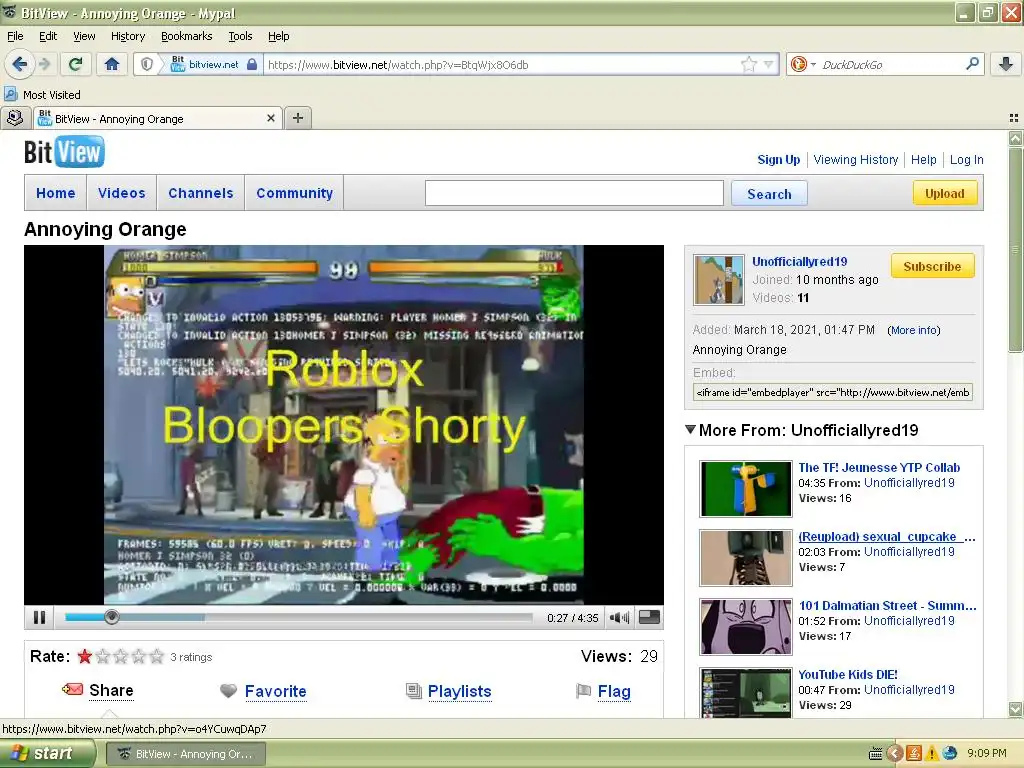Open the URL history dropdown arrow
The height and width of the screenshot is (768, 1024).
tap(769, 64)
